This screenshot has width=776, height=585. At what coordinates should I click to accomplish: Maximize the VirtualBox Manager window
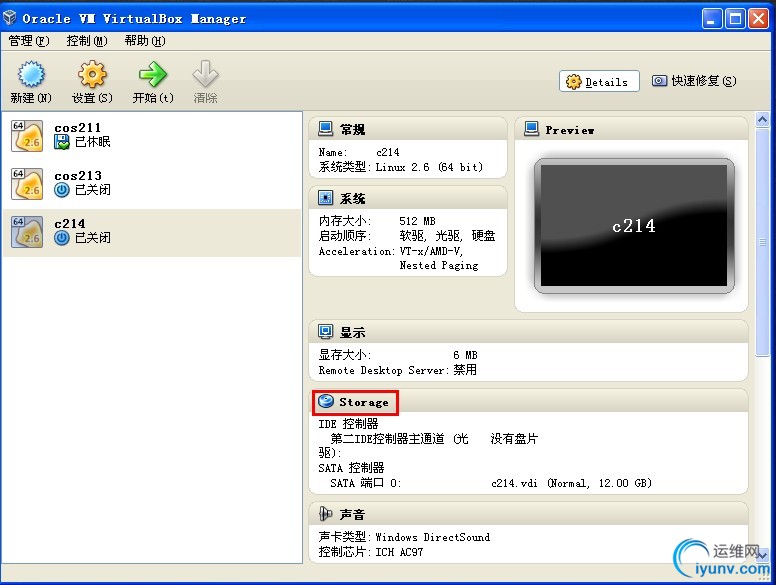735,19
